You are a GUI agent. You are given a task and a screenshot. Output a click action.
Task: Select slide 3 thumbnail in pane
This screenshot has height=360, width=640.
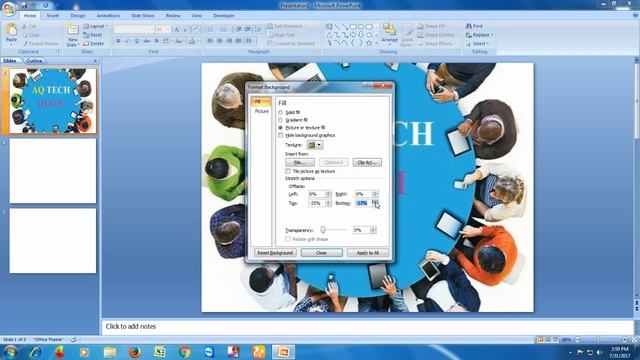53,241
